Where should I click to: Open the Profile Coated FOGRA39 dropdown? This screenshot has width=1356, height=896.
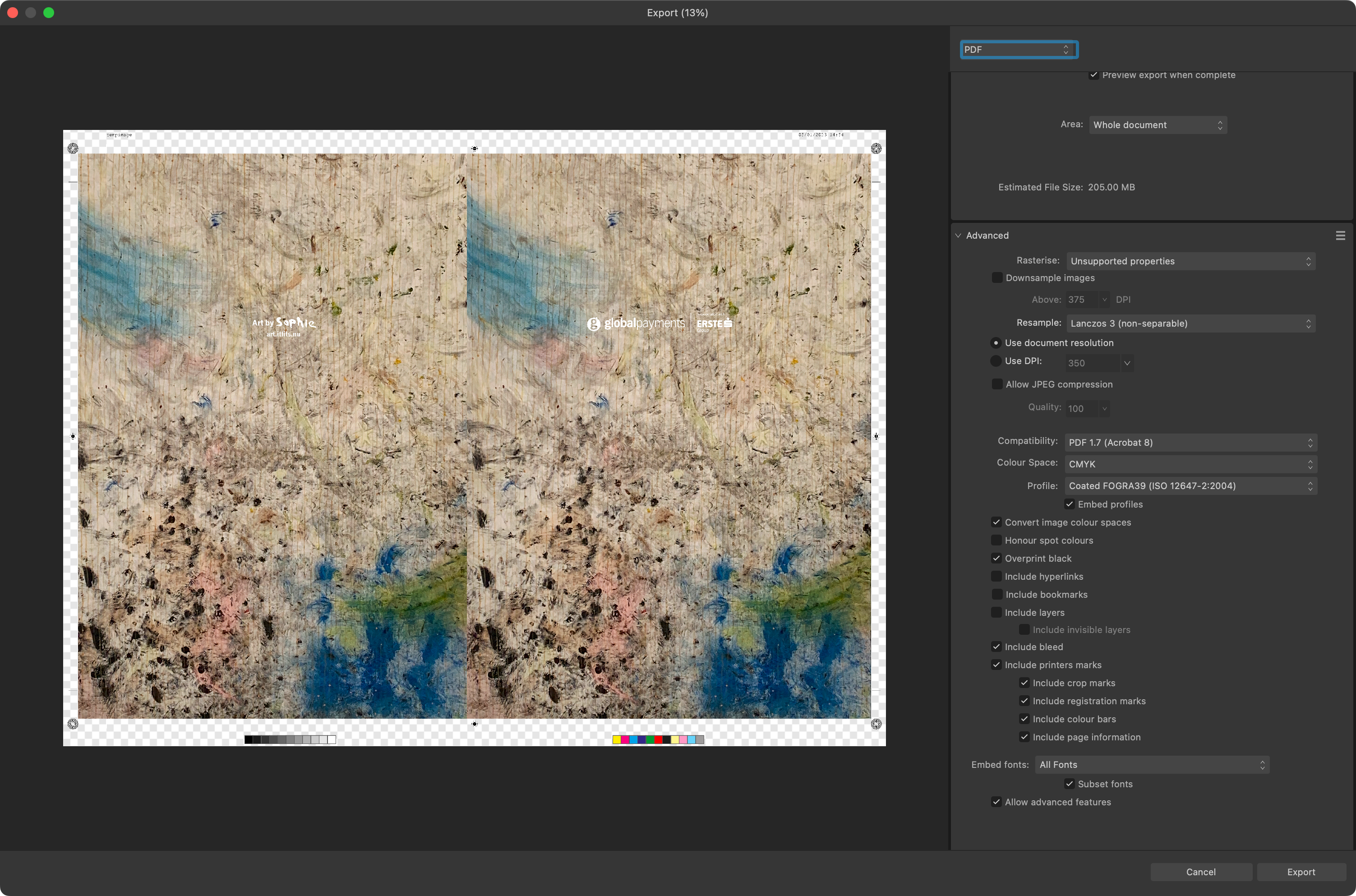[x=1190, y=486]
